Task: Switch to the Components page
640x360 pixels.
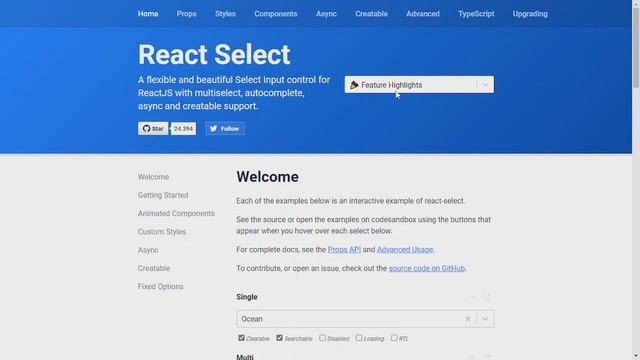Action: tap(276, 14)
